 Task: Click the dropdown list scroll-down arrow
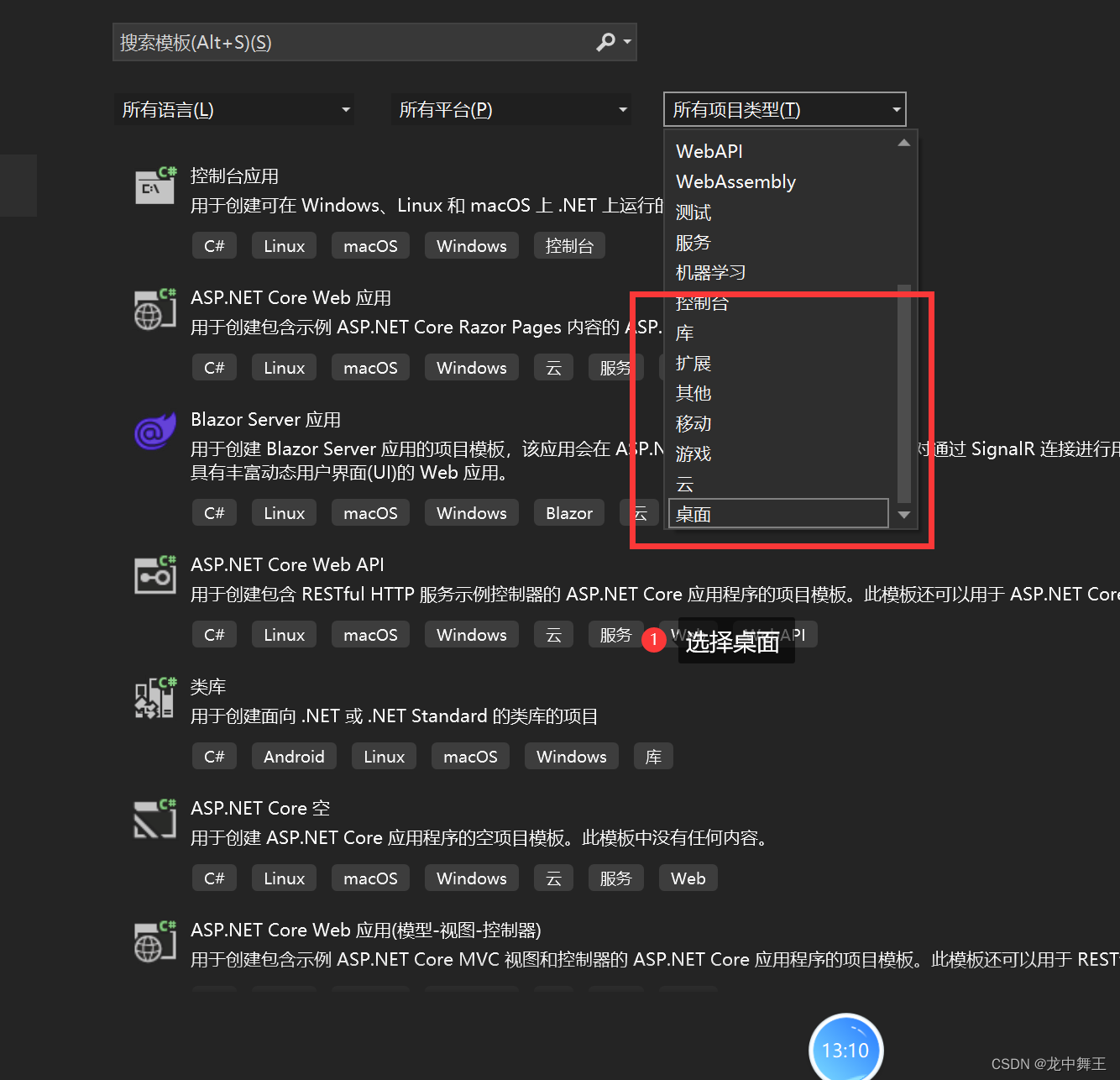(x=904, y=515)
